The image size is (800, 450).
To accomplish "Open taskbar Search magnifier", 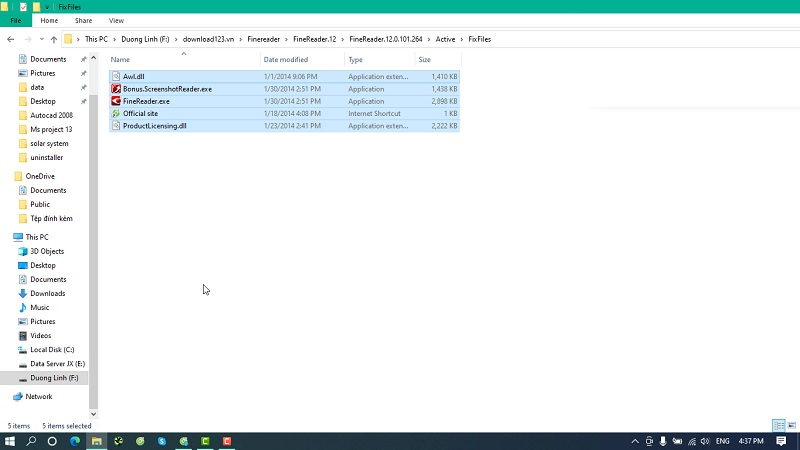I will [31, 441].
